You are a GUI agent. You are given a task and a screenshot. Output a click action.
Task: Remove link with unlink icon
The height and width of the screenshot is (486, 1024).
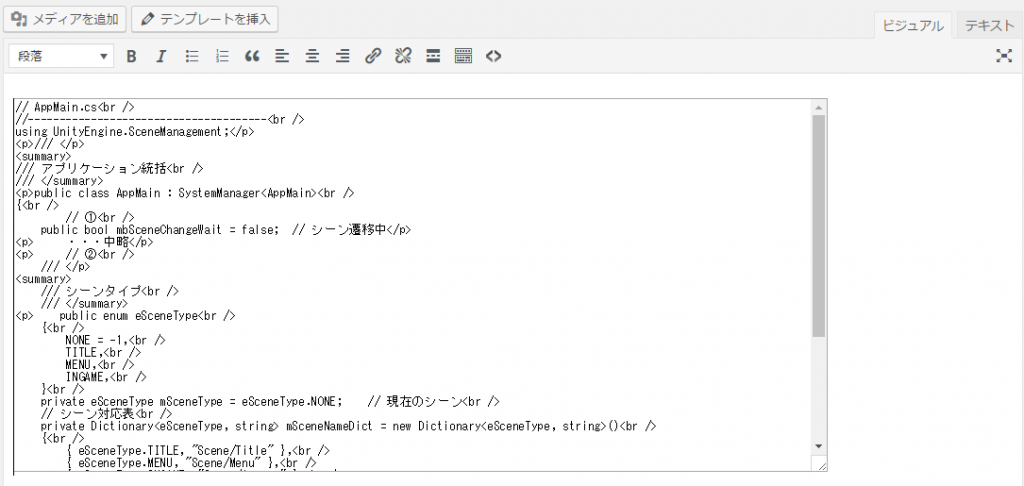(403, 56)
